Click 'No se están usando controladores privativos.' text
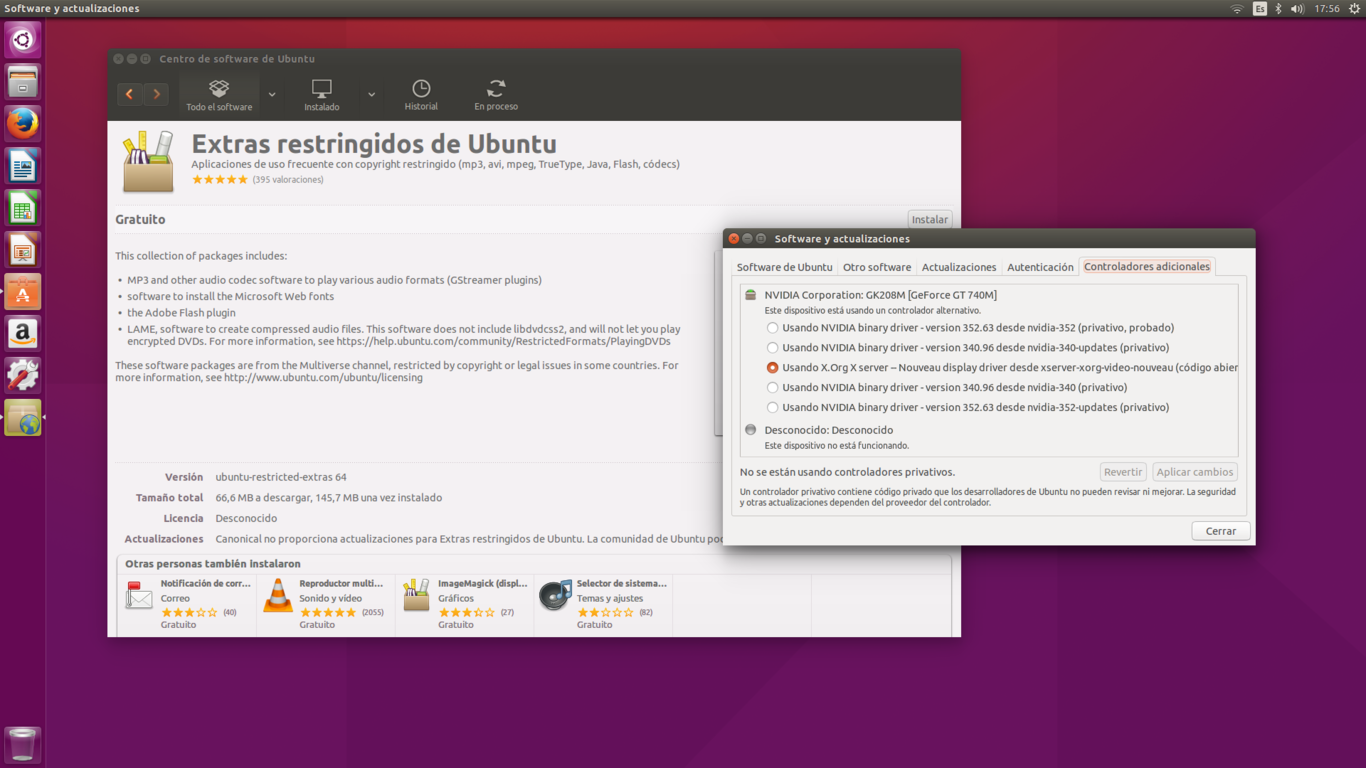 click(x=847, y=472)
